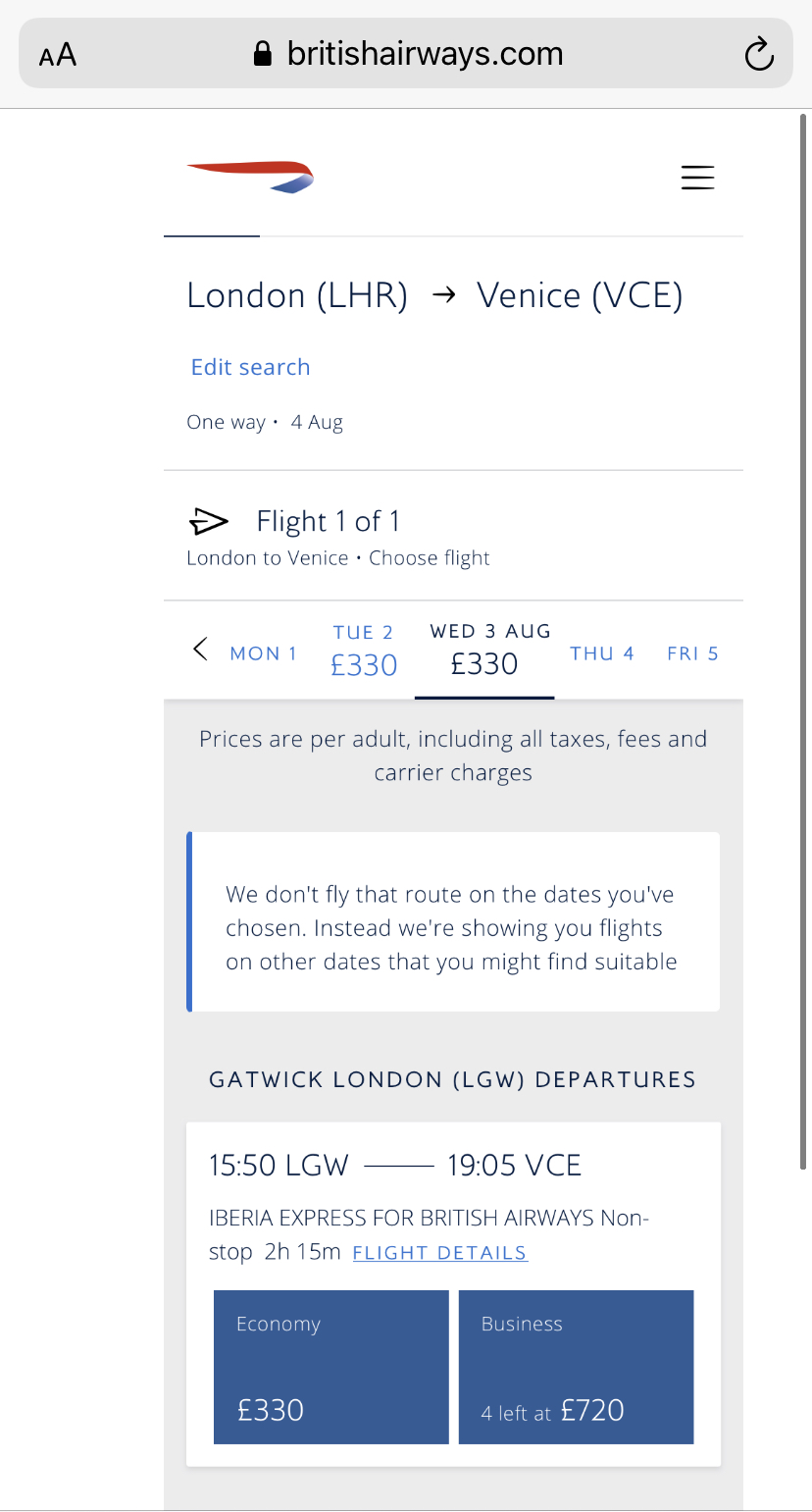Click the paper plane flight icon

click(208, 521)
